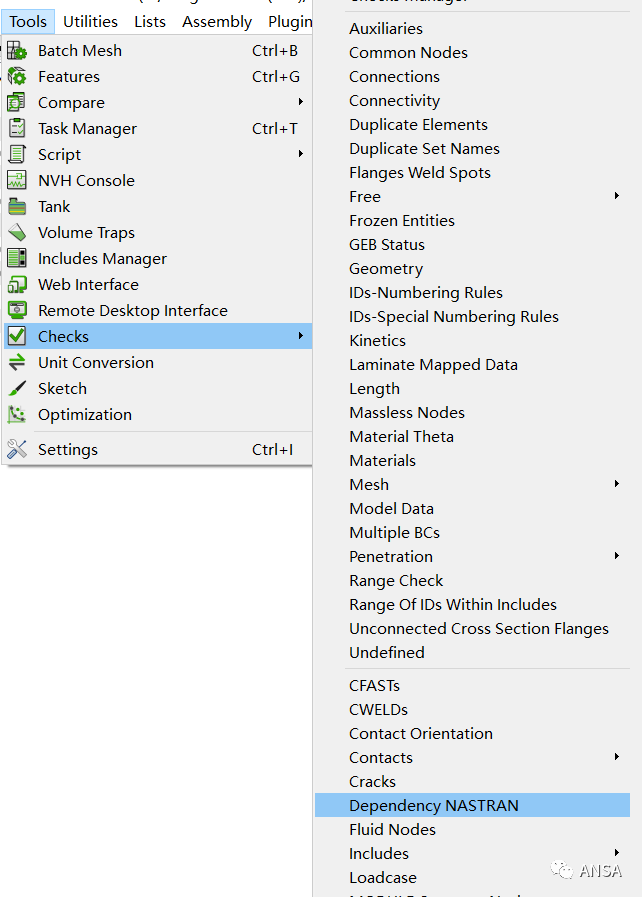Click the Includes Manager icon

[17, 259]
